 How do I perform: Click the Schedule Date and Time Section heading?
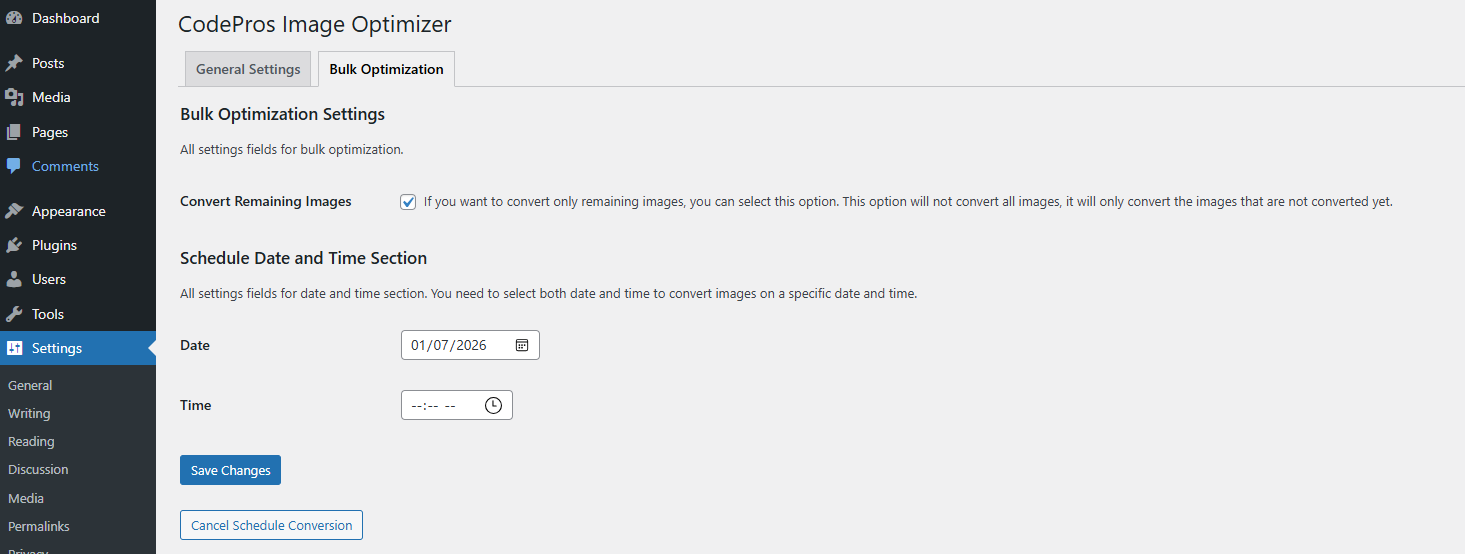coord(303,258)
